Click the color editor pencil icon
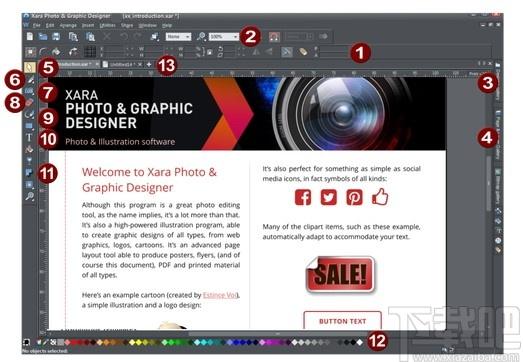Image resolution: width=523 pixels, height=362 pixels. click(x=46, y=342)
